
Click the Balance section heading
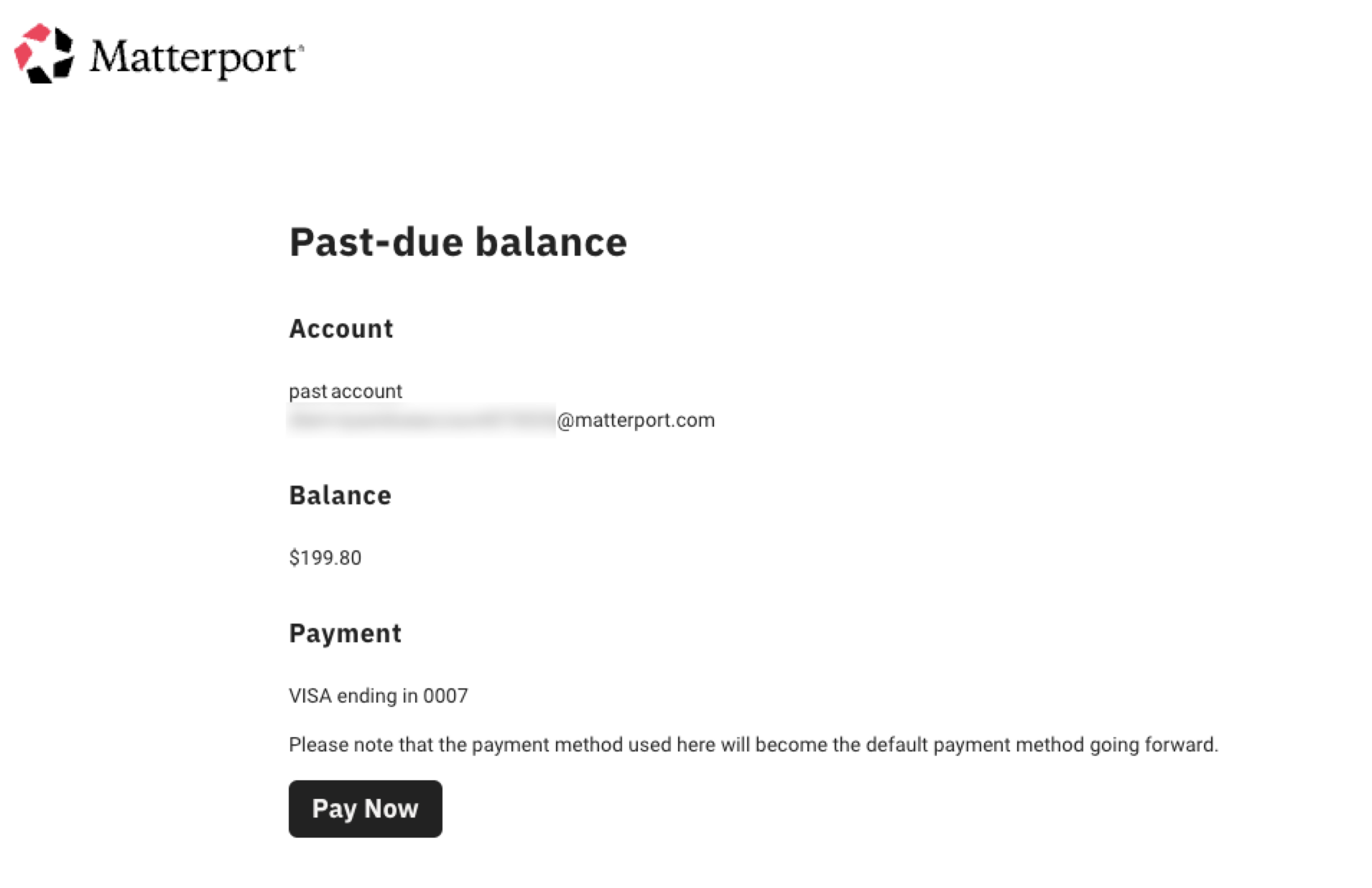[340, 496]
